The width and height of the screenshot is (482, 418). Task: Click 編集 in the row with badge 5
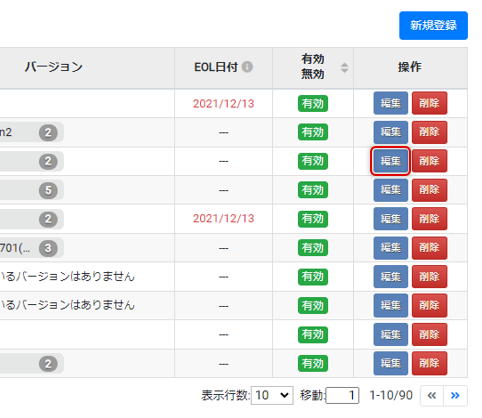[390, 190]
